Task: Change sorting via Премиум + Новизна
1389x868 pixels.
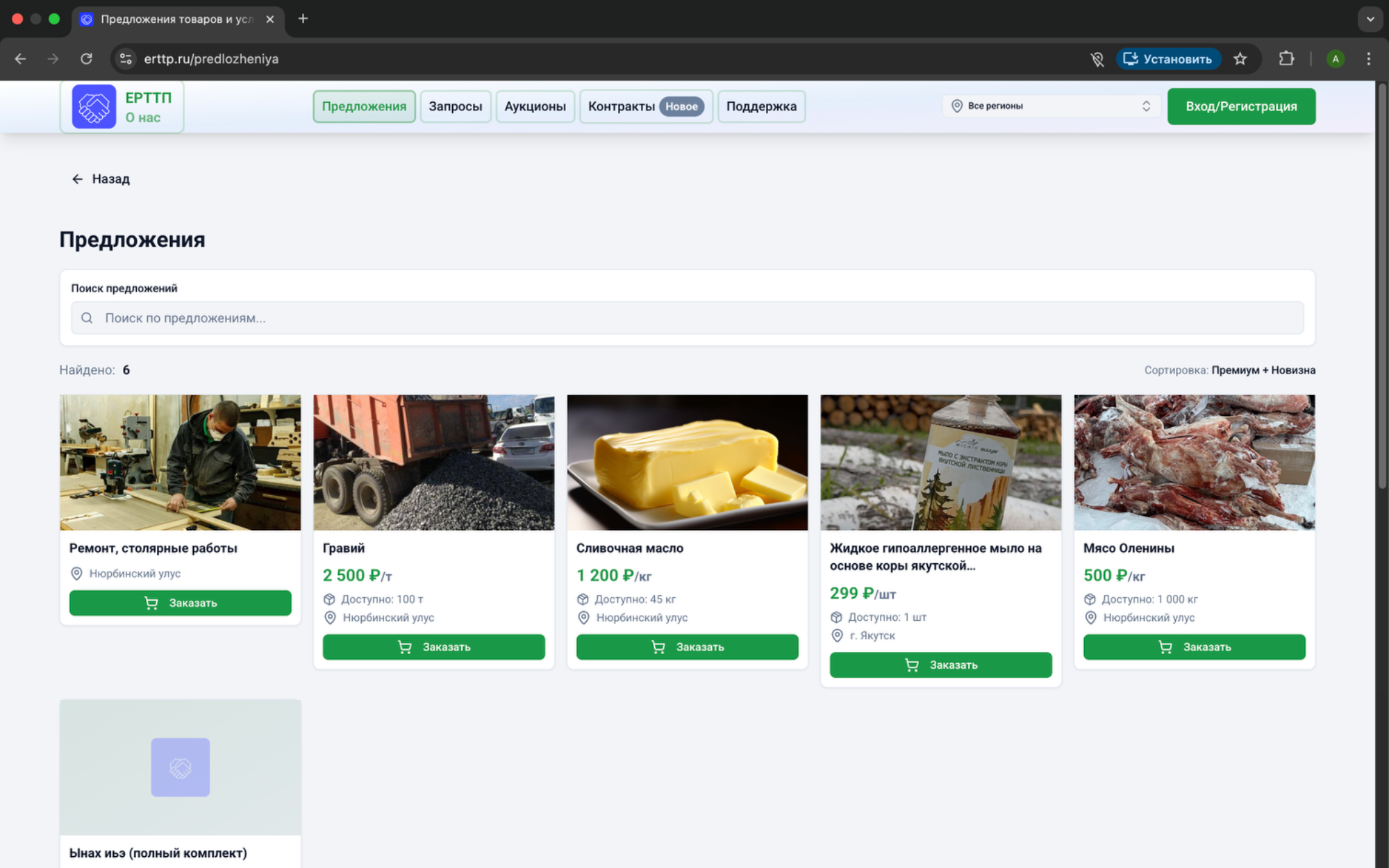Action: tap(1263, 370)
